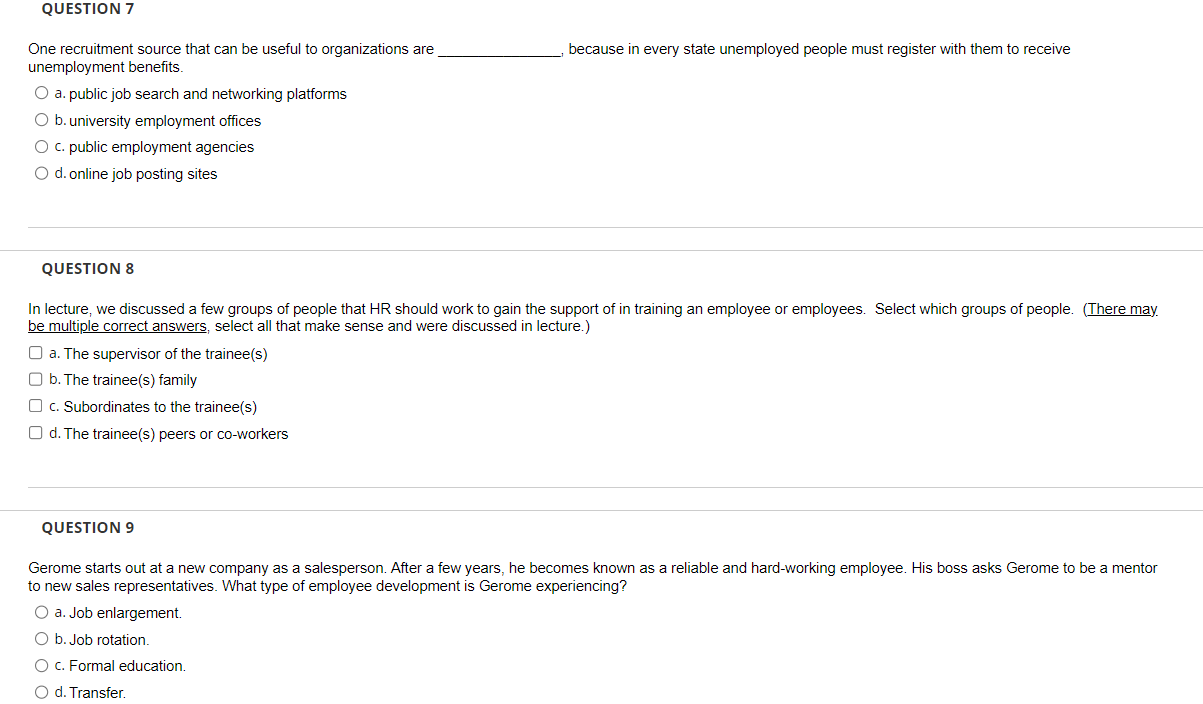
Task: Select 'online job posting sites' in Question 7
Action: pos(41,172)
